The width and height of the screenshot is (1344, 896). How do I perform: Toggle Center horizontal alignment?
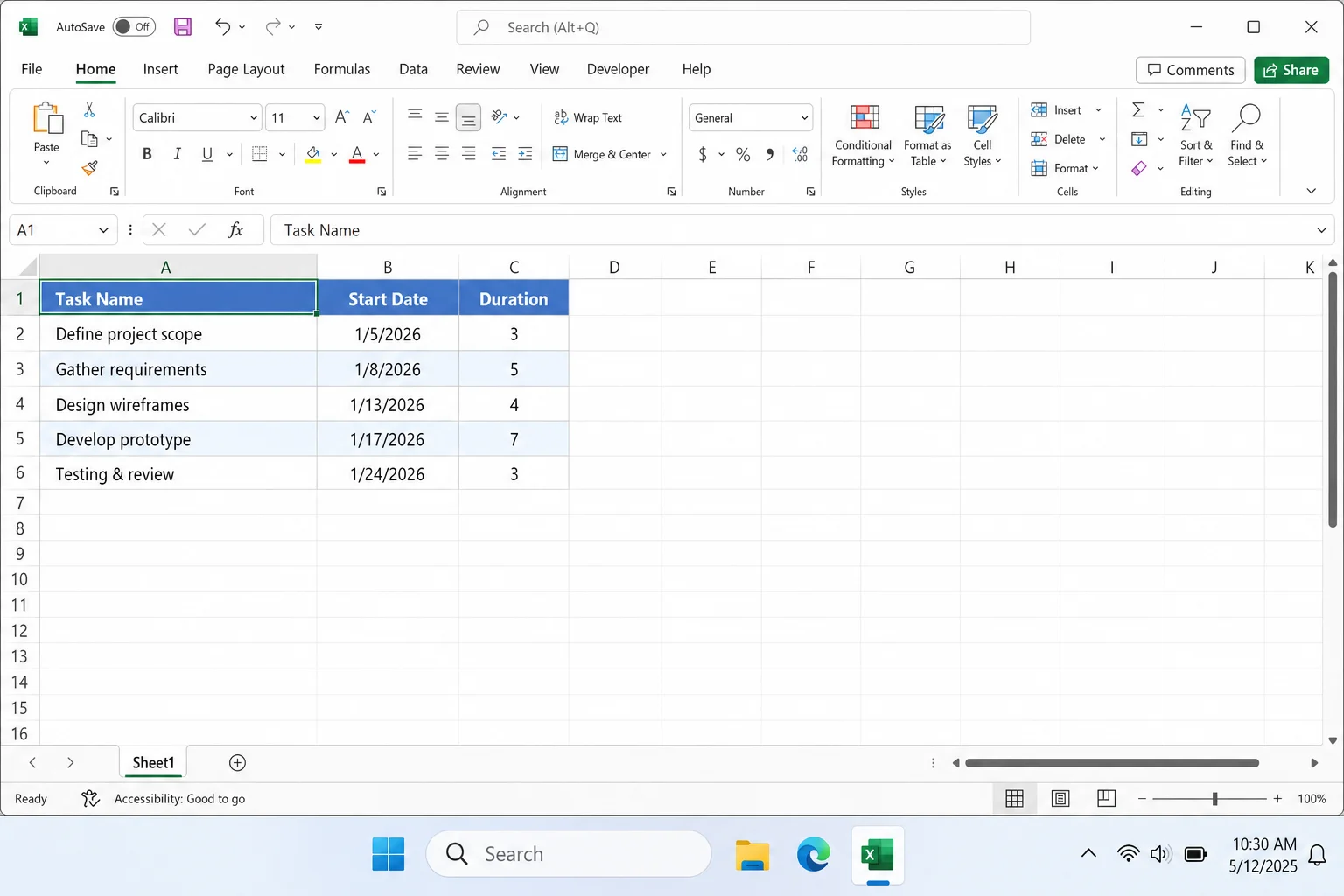click(442, 154)
